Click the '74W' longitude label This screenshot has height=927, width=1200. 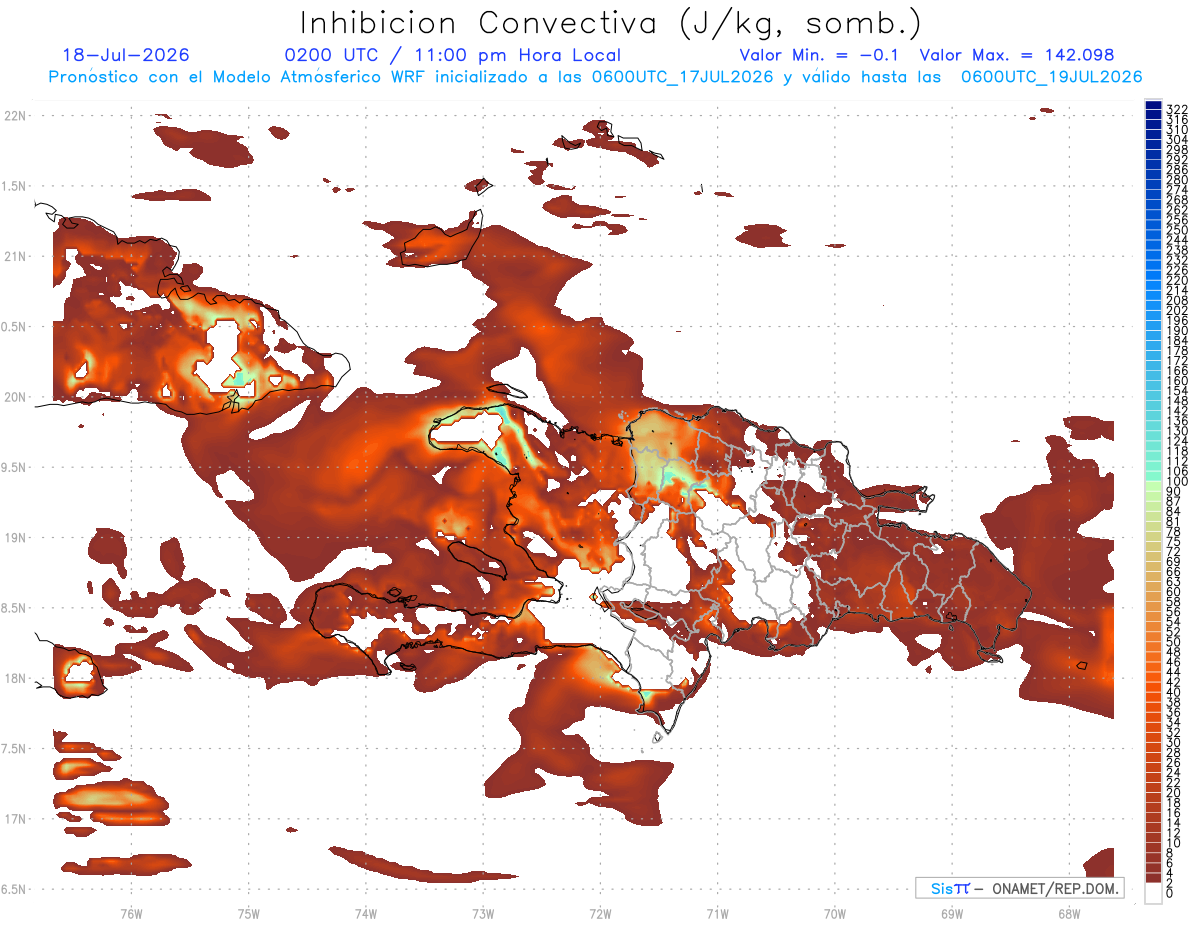click(366, 913)
